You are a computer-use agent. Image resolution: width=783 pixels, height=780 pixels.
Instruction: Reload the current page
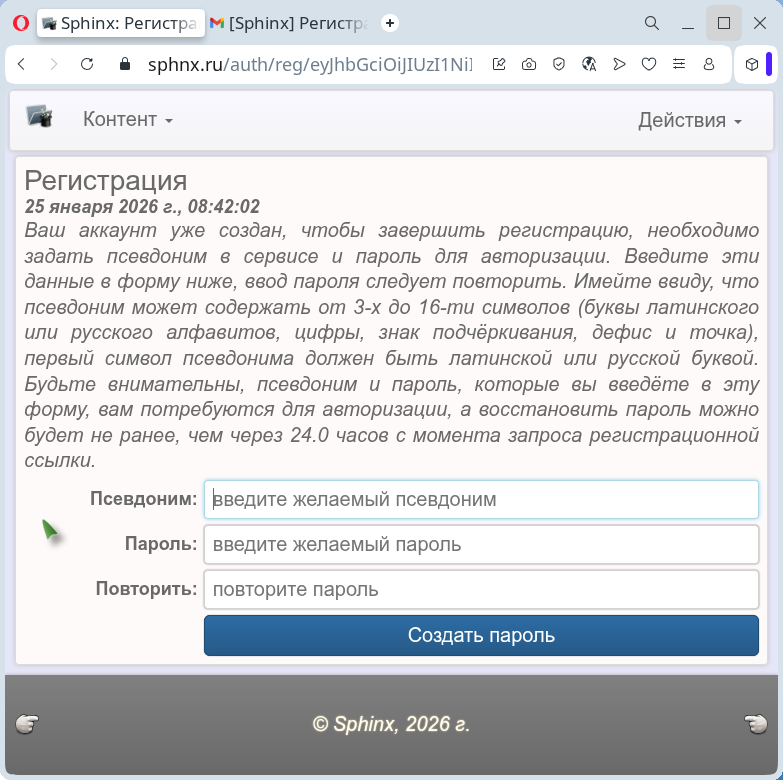pos(87,64)
